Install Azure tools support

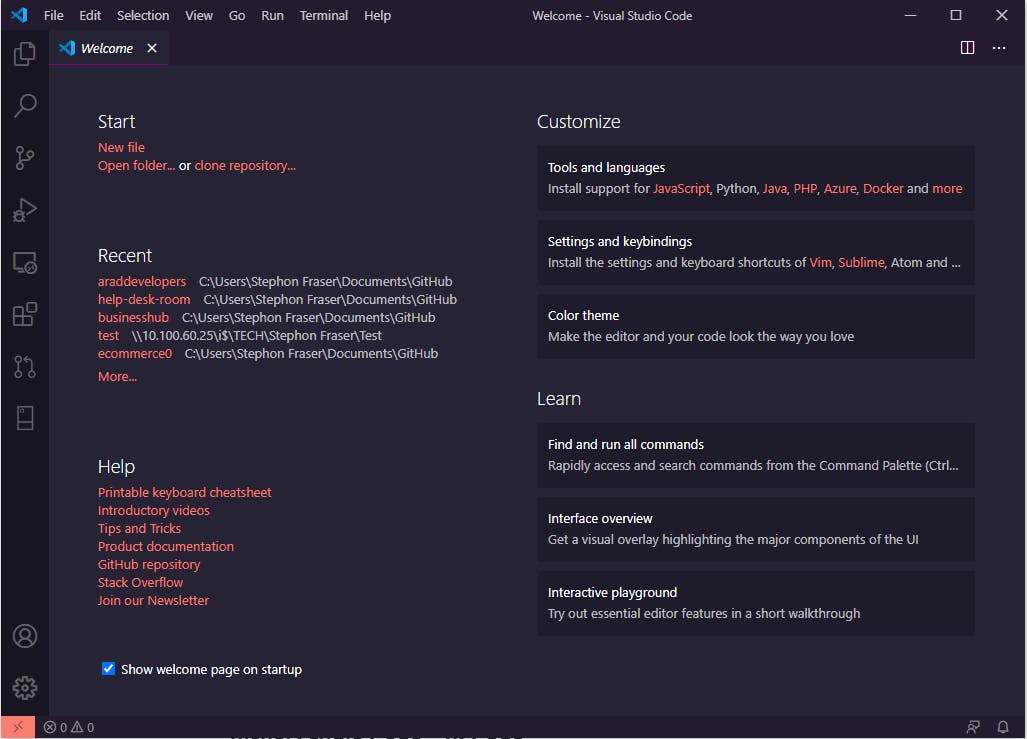(x=840, y=189)
